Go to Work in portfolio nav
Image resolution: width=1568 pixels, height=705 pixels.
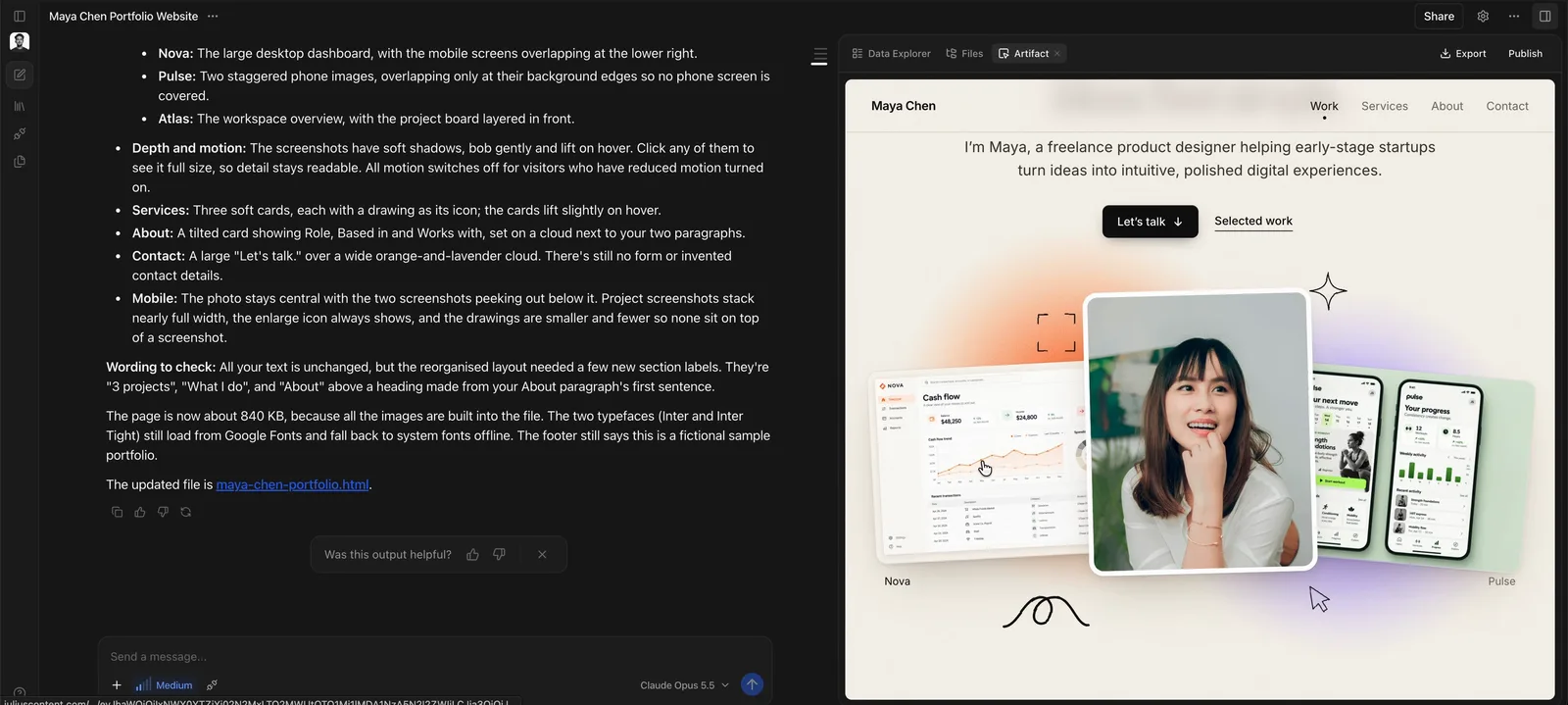point(1324,106)
